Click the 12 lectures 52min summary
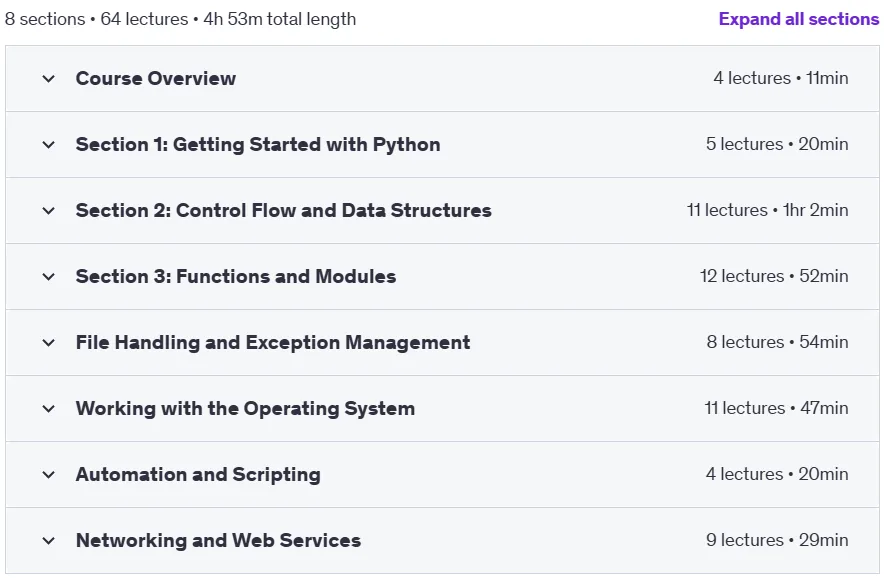This screenshot has width=884, height=578. (774, 276)
